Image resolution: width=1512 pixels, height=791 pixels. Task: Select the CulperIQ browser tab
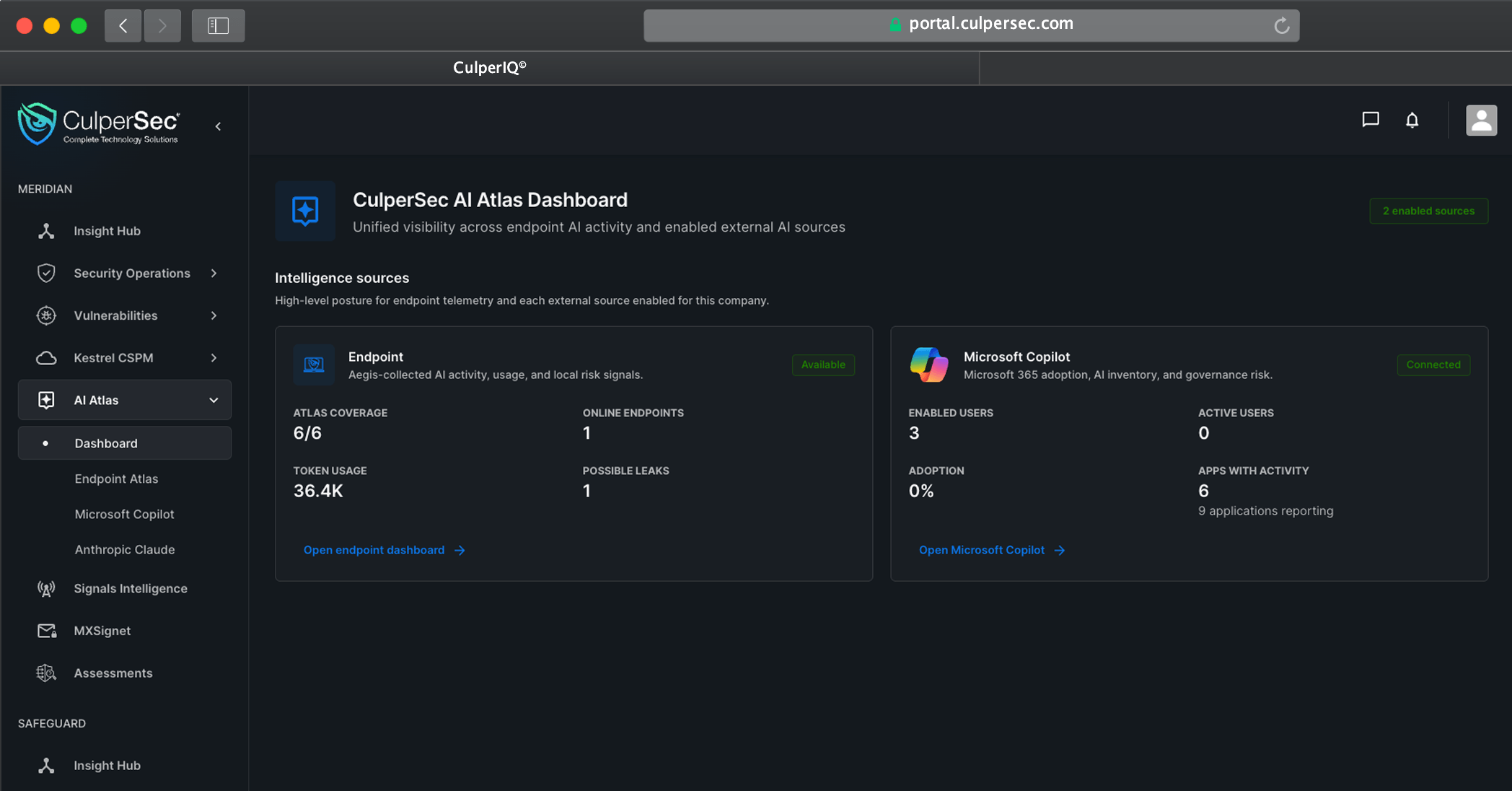pos(490,68)
